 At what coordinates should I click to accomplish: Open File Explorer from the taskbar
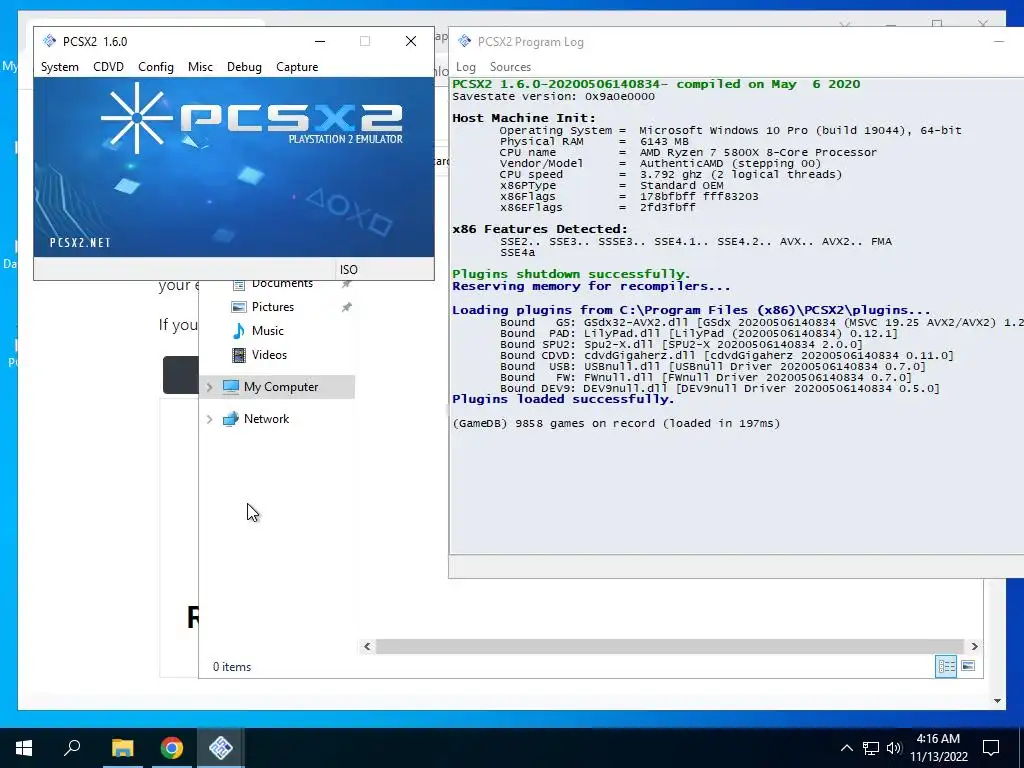pos(122,748)
